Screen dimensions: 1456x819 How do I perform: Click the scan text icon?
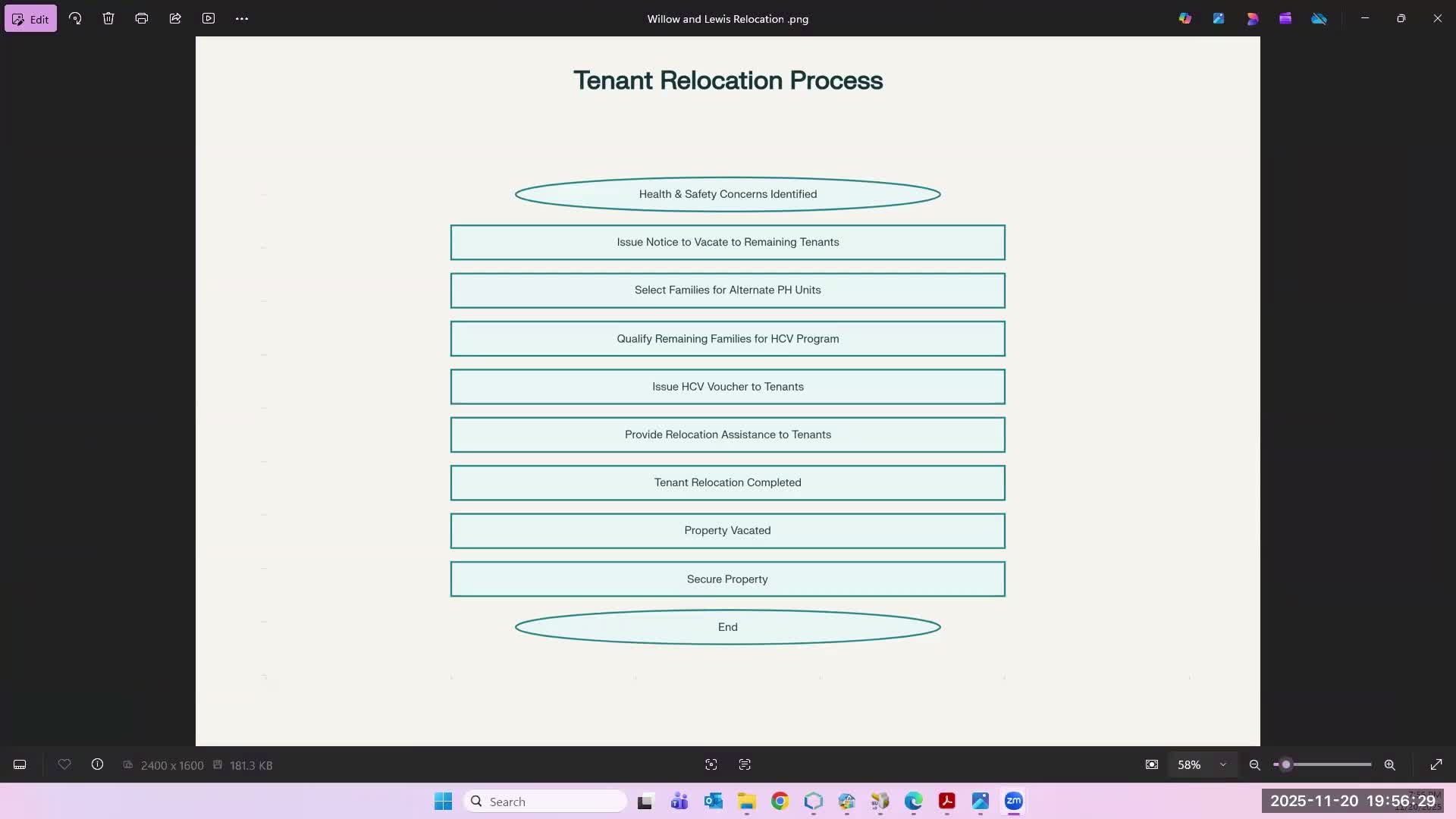(x=745, y=765)
